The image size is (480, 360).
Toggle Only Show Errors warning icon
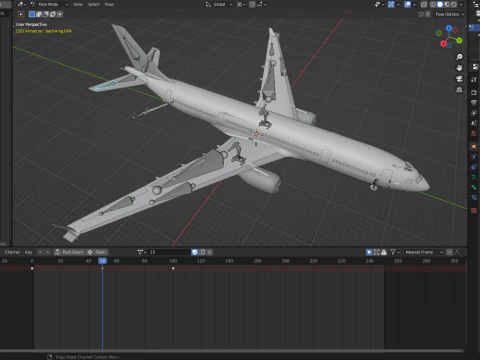(384, 252)
